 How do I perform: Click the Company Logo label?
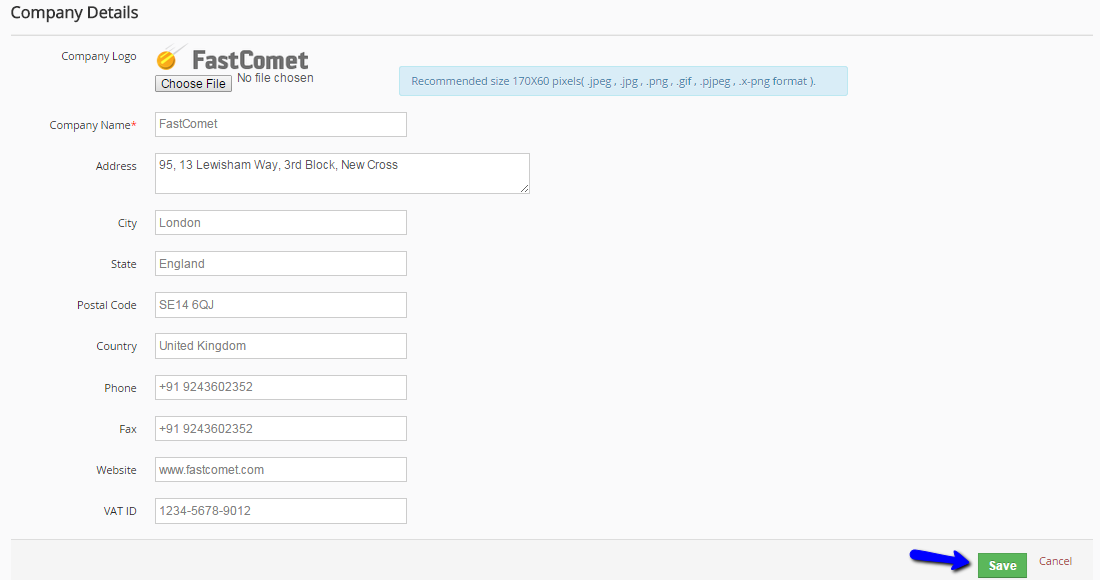point(99,56)
